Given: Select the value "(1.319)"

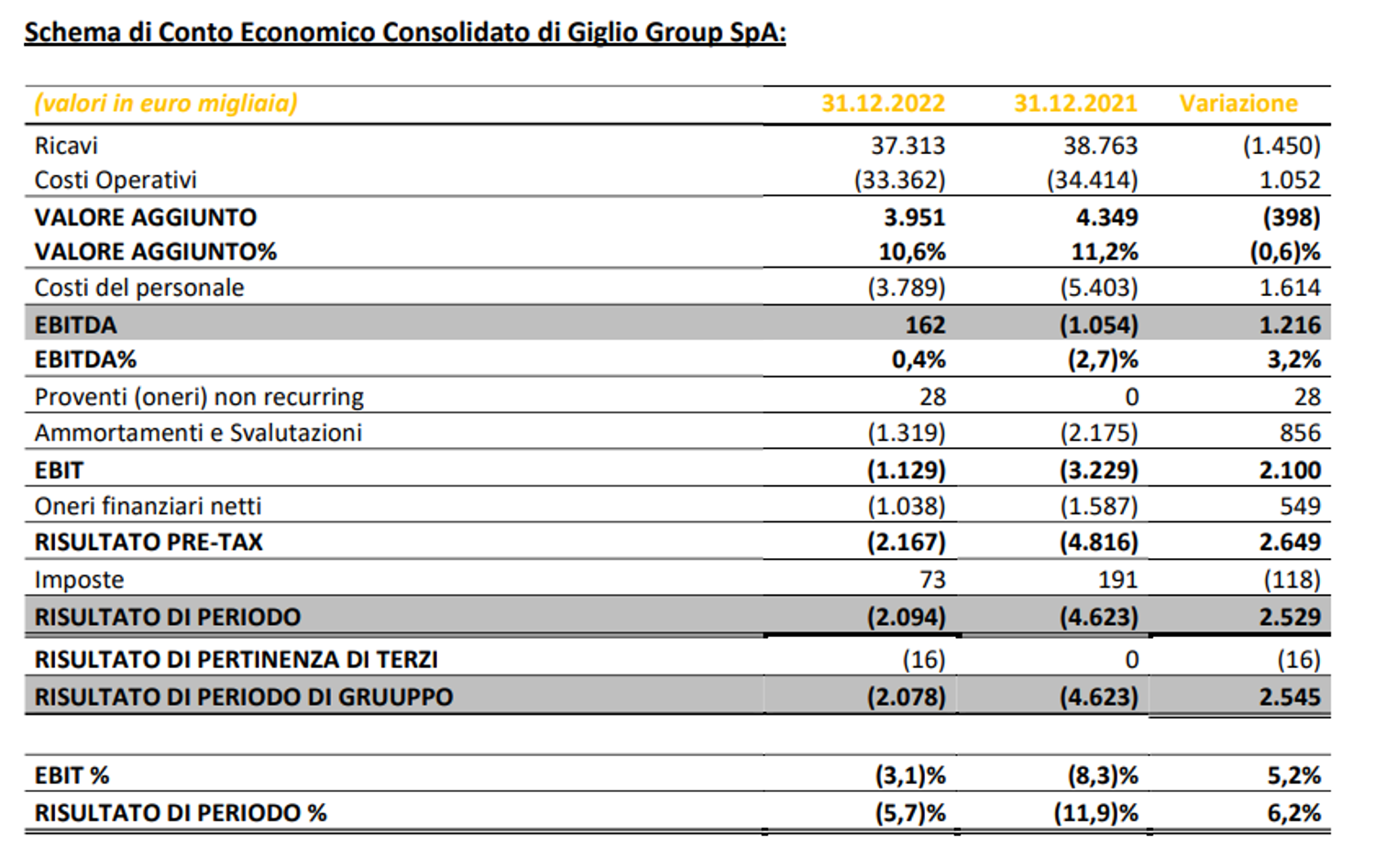Looking at the screenshot, I should (906, 433).
